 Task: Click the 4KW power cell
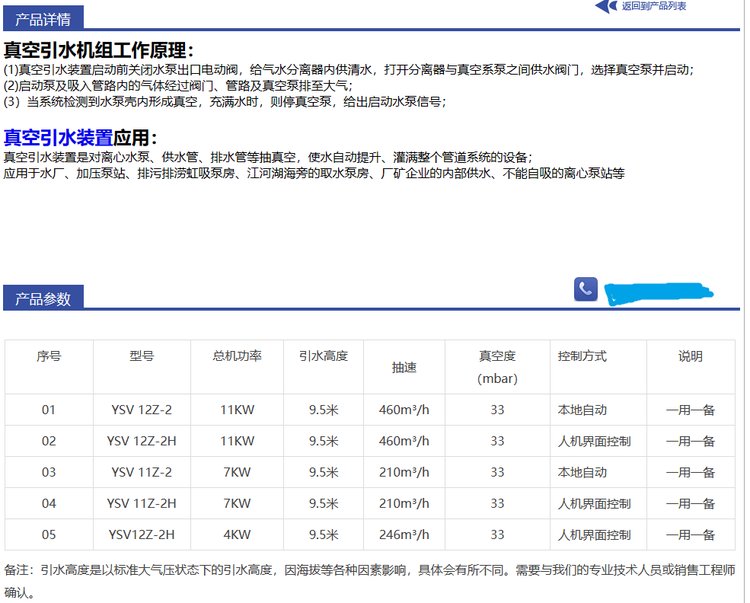tap(237, 534)
